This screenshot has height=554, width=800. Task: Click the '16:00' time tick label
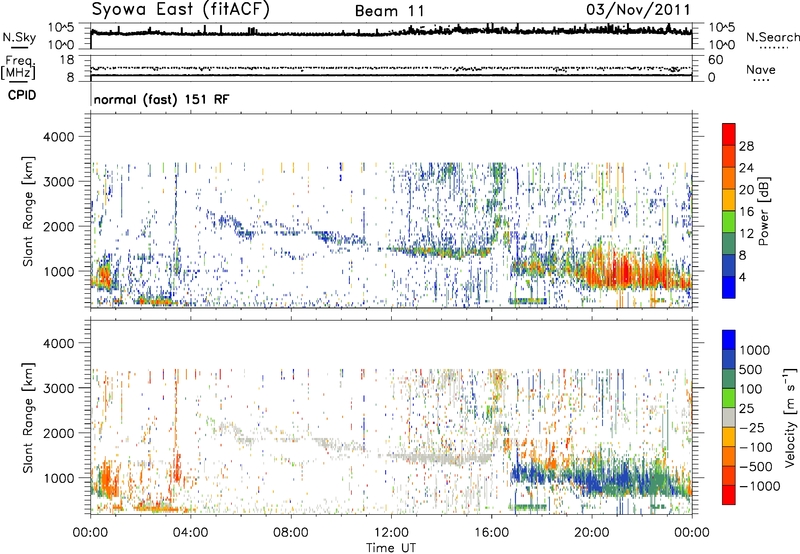click(491, 532)
